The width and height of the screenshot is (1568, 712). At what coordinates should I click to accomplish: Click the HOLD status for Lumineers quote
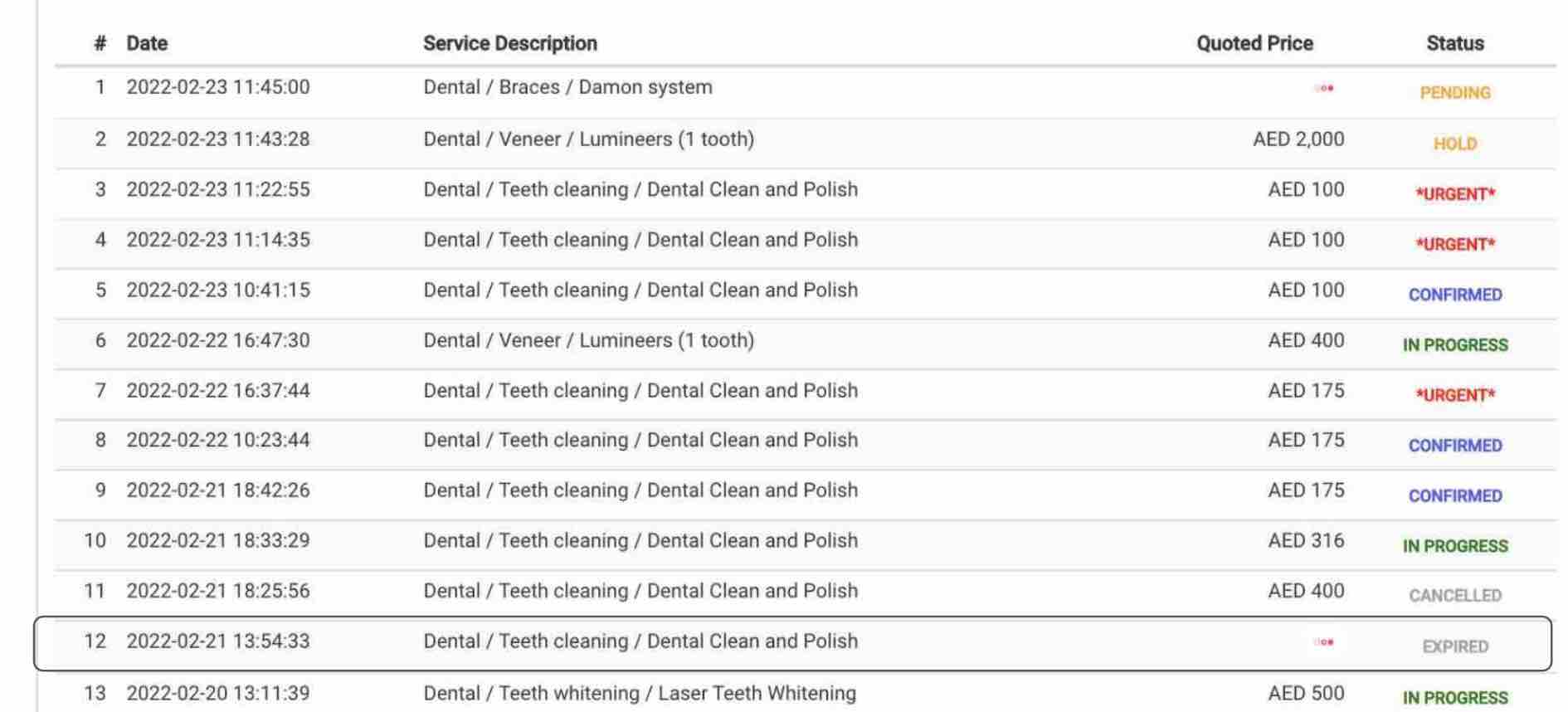1455,144
